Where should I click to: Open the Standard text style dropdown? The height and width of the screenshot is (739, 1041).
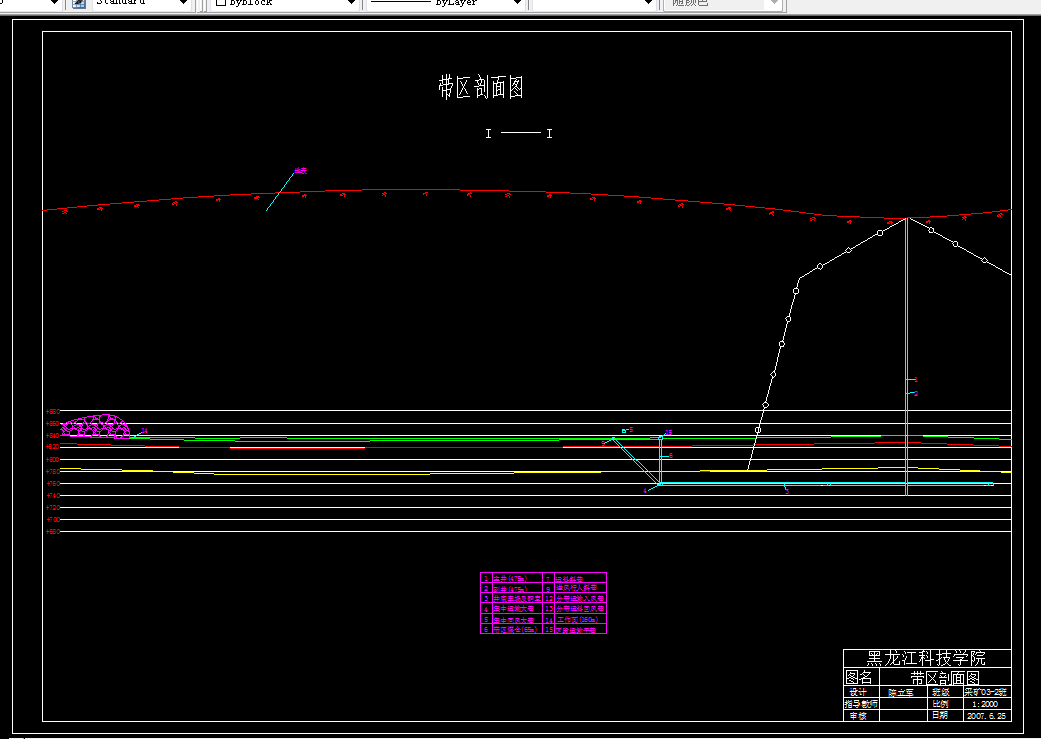point(183,3)
